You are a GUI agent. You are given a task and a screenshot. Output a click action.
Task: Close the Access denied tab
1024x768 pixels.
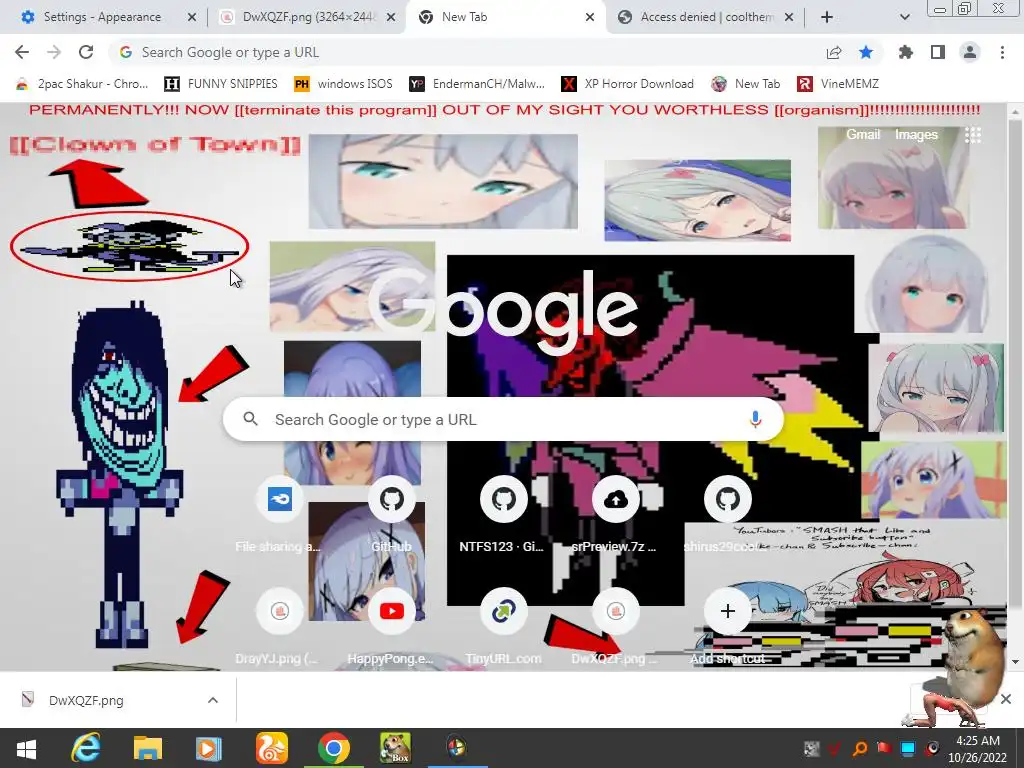click(789, 18)
